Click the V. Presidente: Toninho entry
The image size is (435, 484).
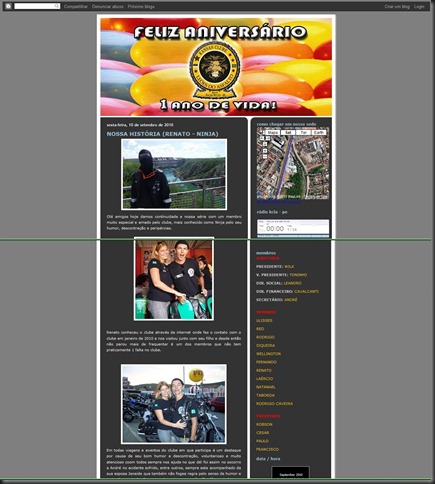point(281,275)
